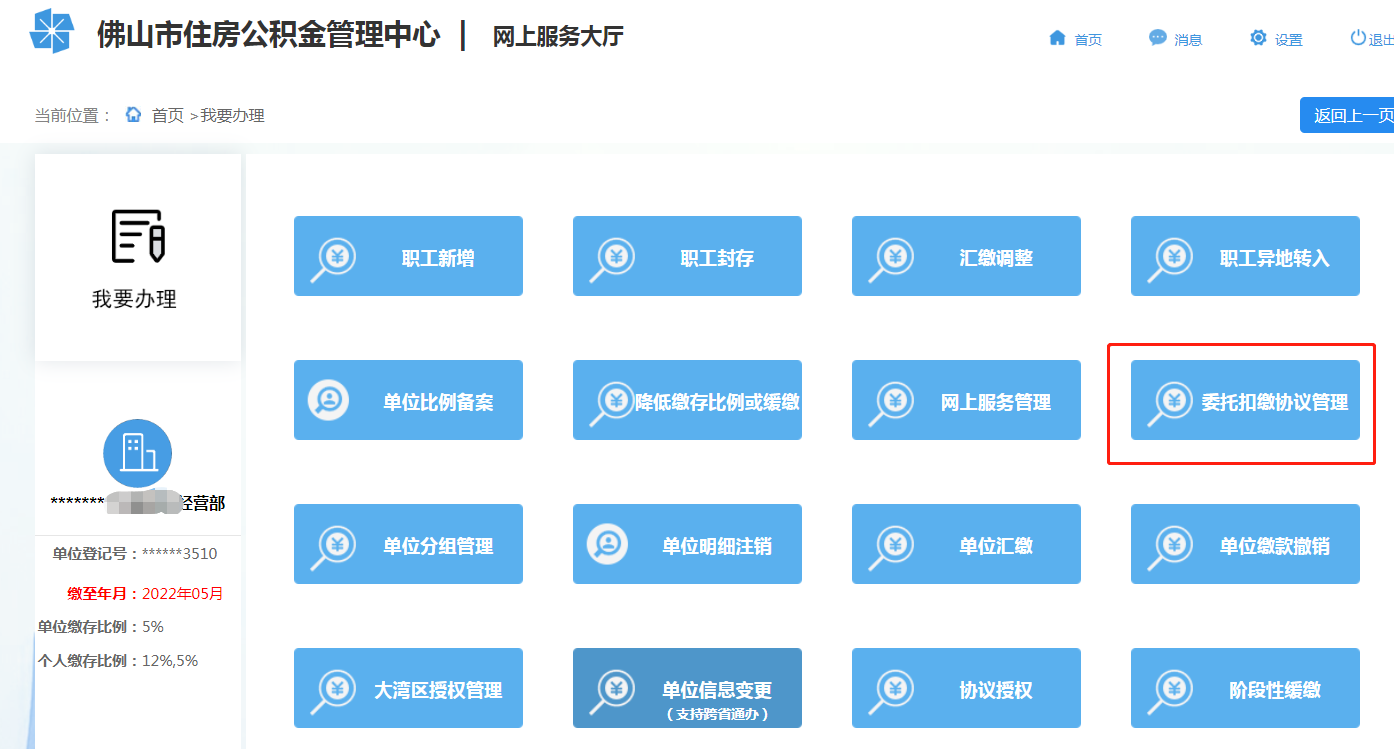Viewport: 1394px width, 749px height.
Task: Click the home icon in the breadcrumb bar
Action: [x=133, y=115]
